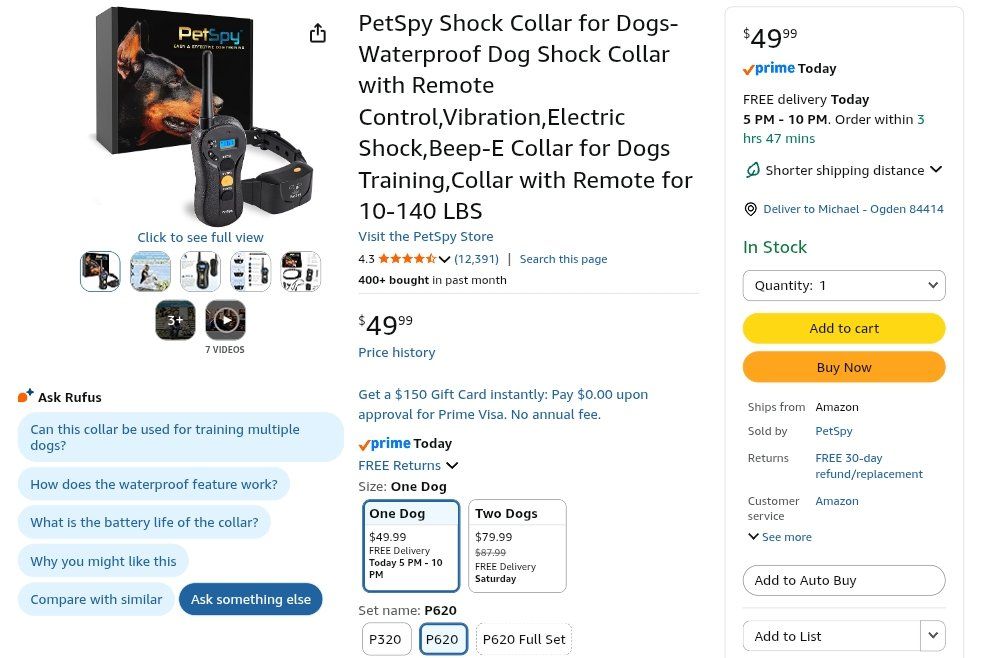Image resolution: width=988 pixels, height=658 pixels.
Task: Click the shorter shipping distance leaf icon
Action: coord(752,170)
